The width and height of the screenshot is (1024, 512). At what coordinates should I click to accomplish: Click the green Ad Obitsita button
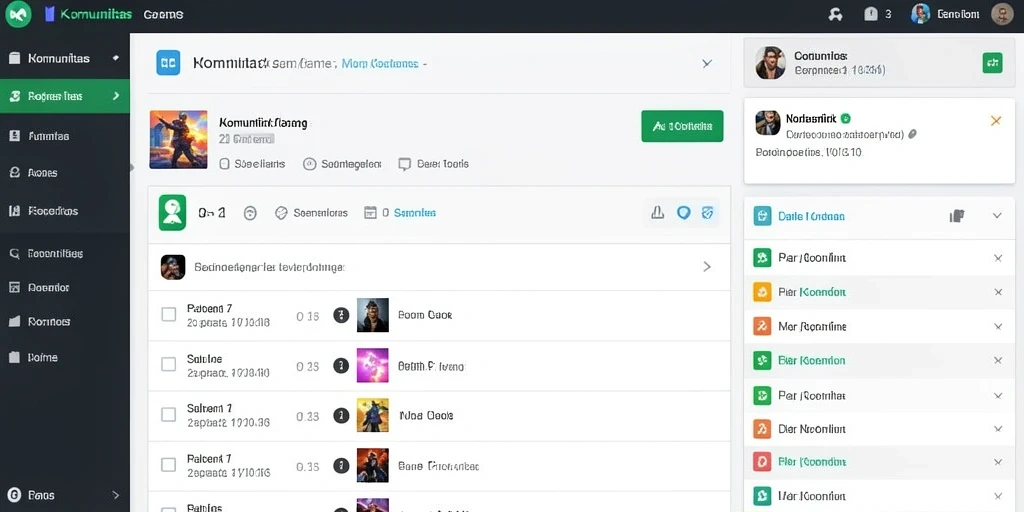tap(682, 126)
